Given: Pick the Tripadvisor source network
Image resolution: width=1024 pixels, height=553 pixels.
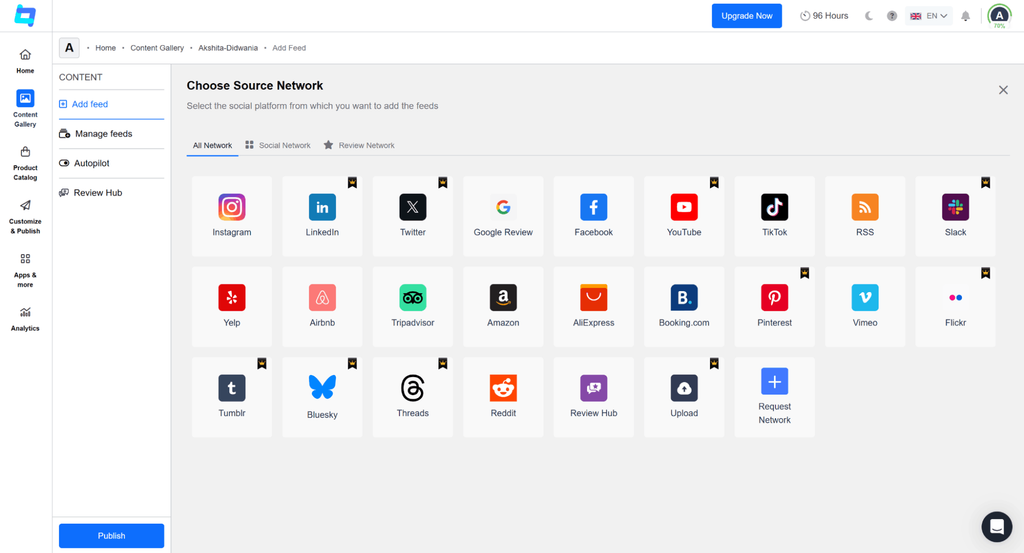Looking at the screenshot, I should click(413, 307).
